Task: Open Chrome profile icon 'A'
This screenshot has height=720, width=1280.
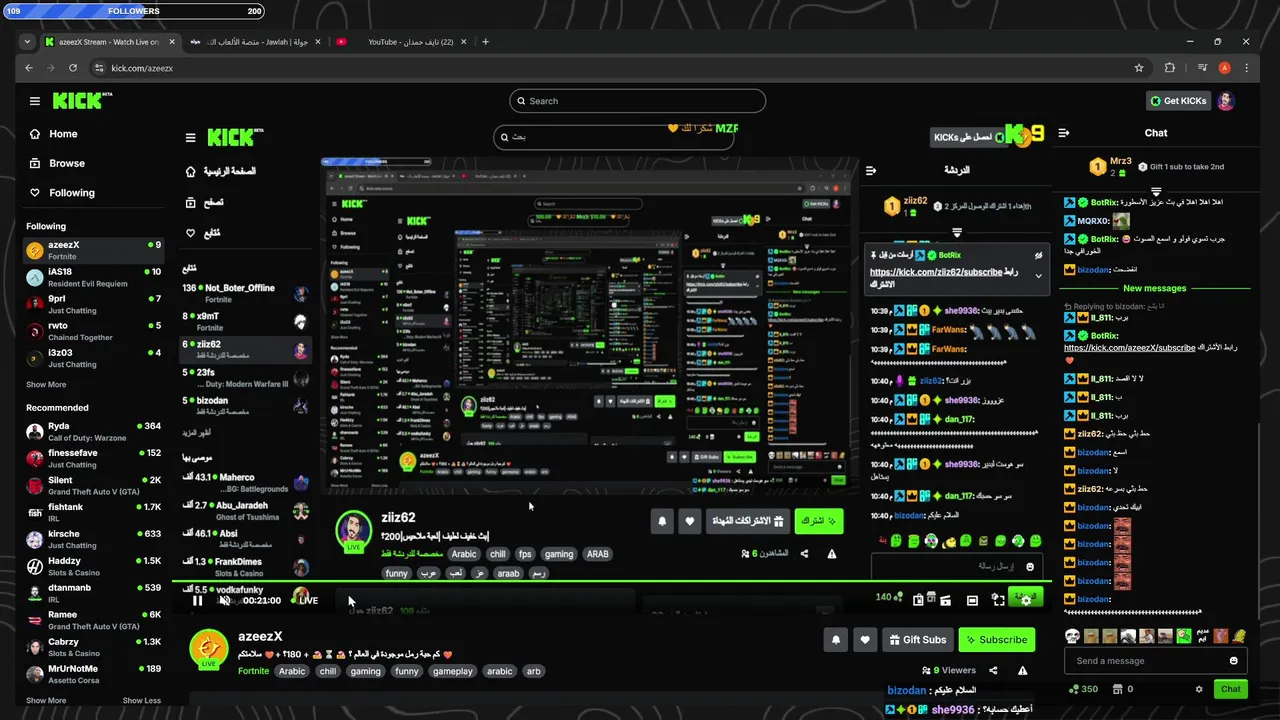Action: click(1225, 68)
